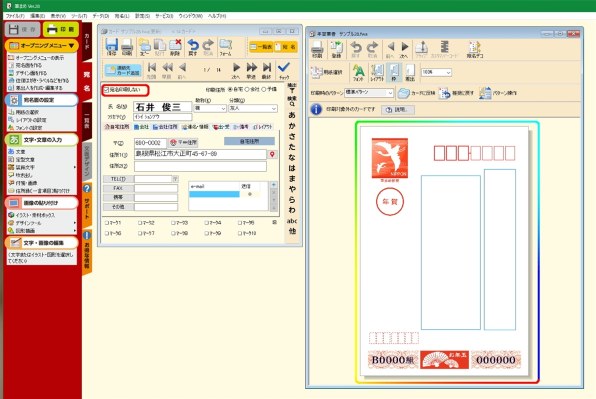Open the フォーム icon in the card toolbar

click(225, 48)
